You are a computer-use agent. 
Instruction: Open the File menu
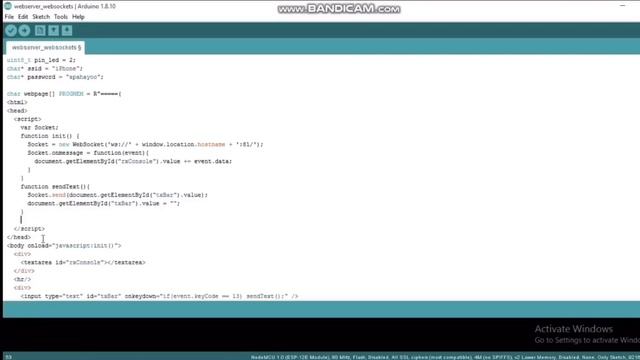click(9, 17)
